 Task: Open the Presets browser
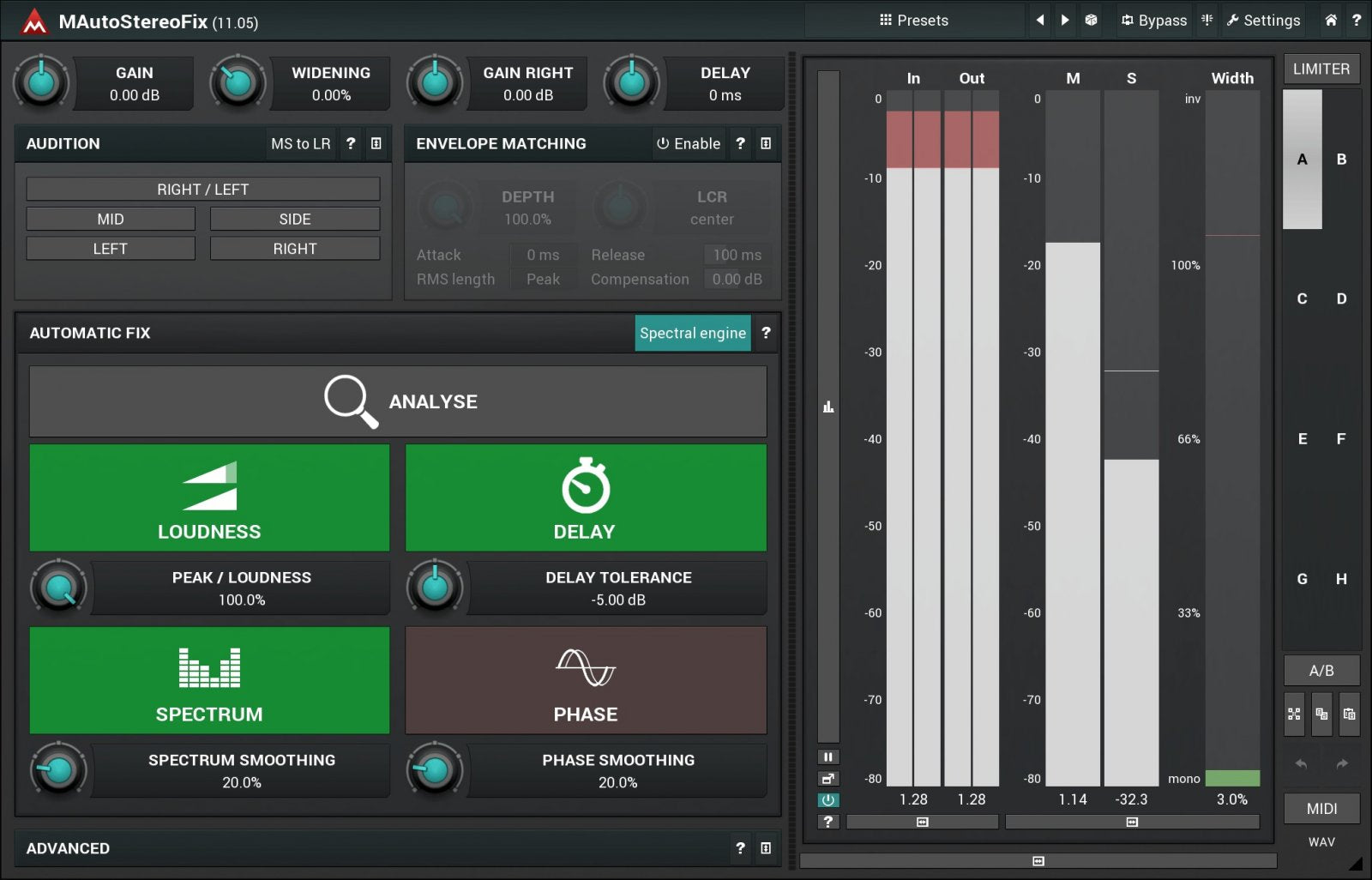(915, 20)
